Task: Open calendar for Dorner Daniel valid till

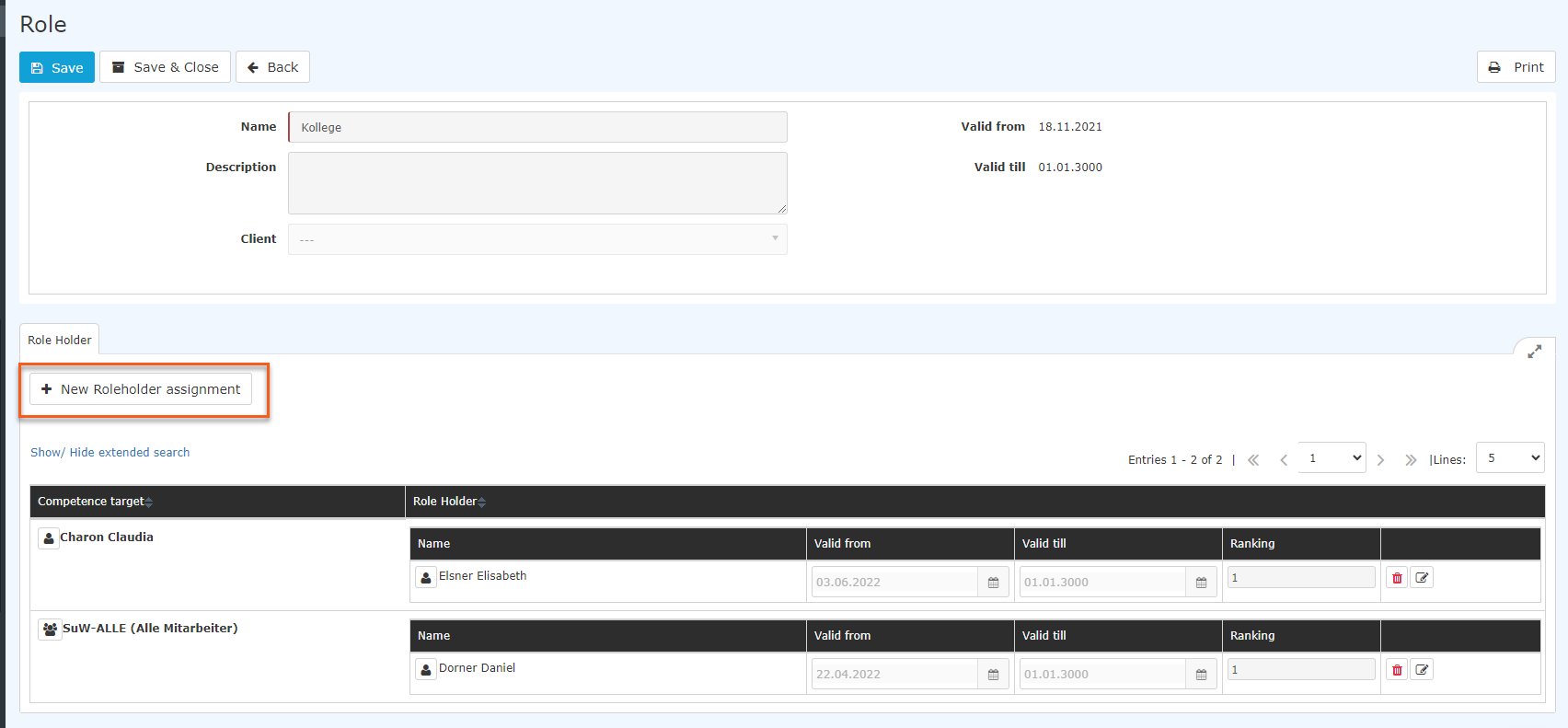Action: coord(1201,674)
